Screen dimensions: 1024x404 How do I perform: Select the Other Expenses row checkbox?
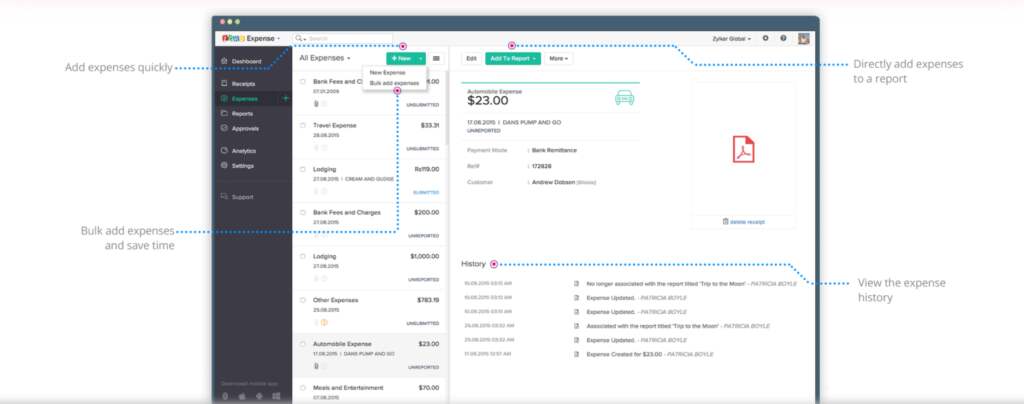(303, 299)
